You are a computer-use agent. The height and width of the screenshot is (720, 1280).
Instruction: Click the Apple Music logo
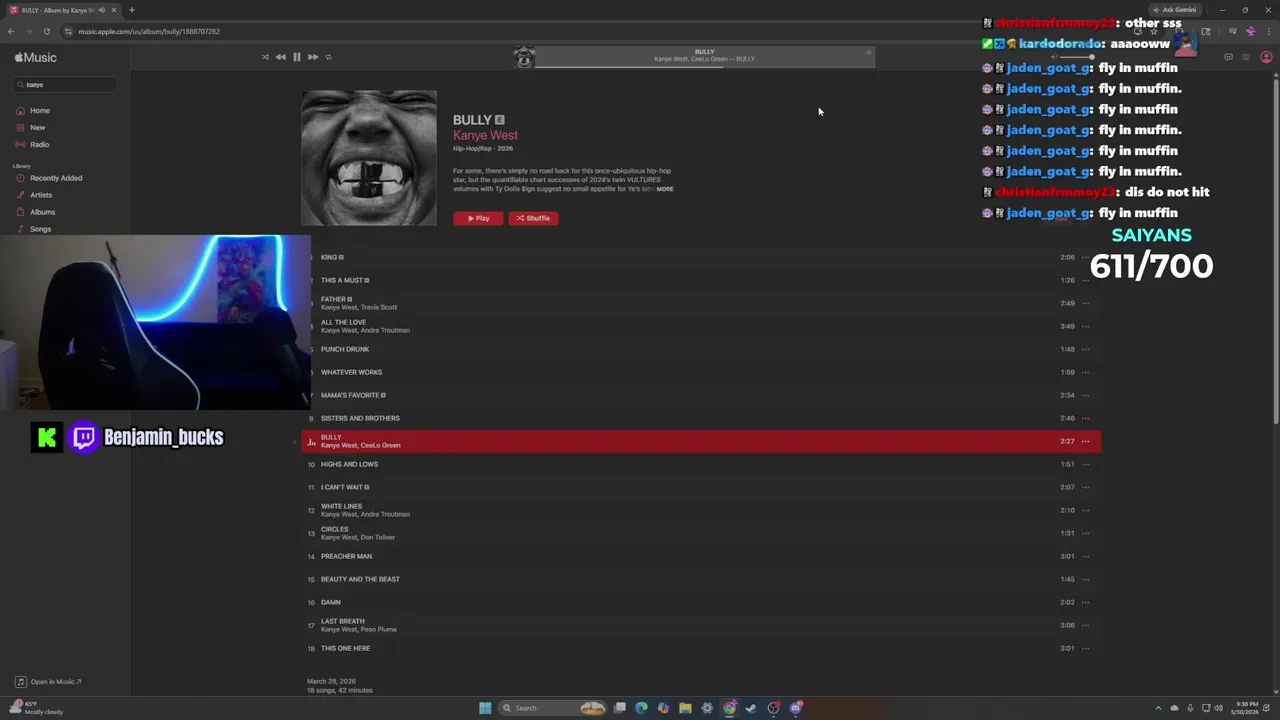[x=36, y=58]
